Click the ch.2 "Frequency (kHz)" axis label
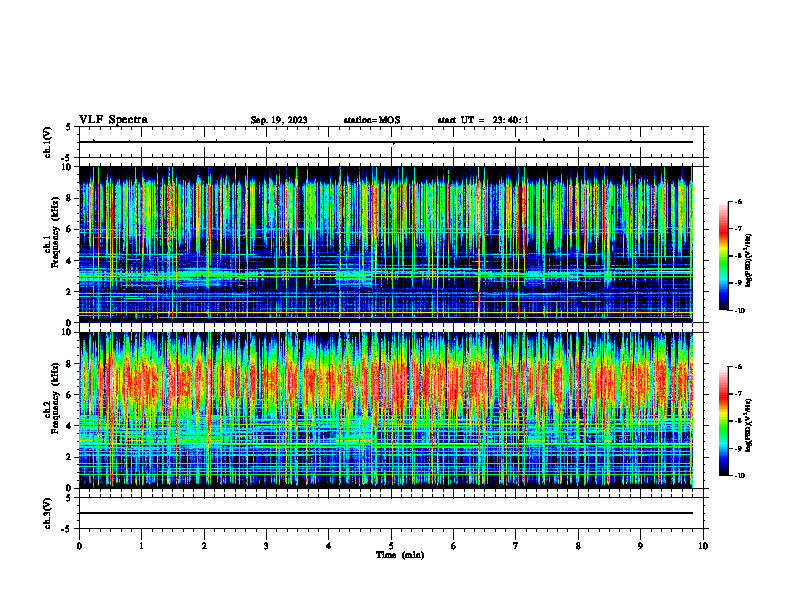 click(55, 398)
